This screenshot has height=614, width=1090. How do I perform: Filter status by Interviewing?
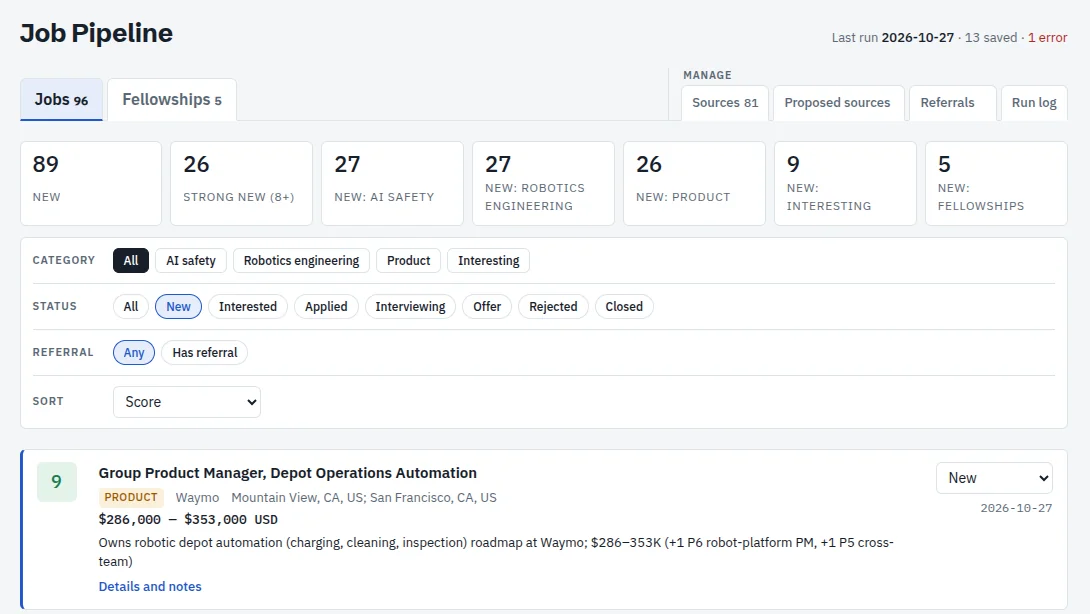point(410,307)
